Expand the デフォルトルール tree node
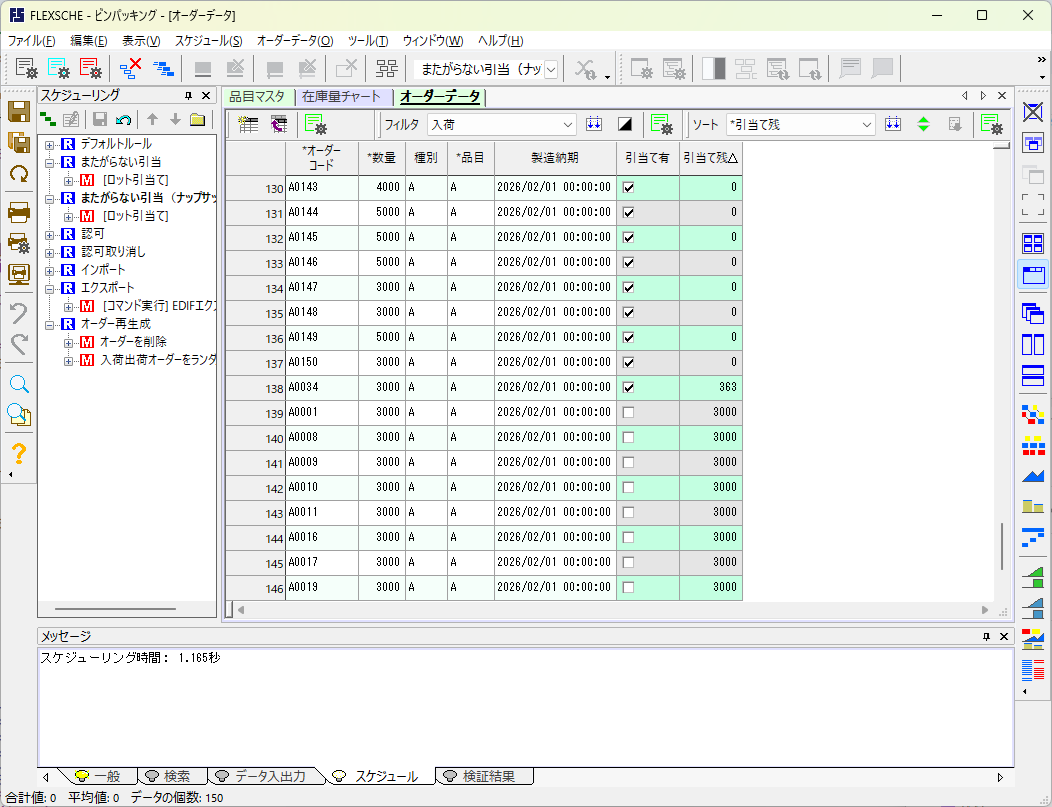Viewport: 1052px width, 807px height. coord(50,143)
